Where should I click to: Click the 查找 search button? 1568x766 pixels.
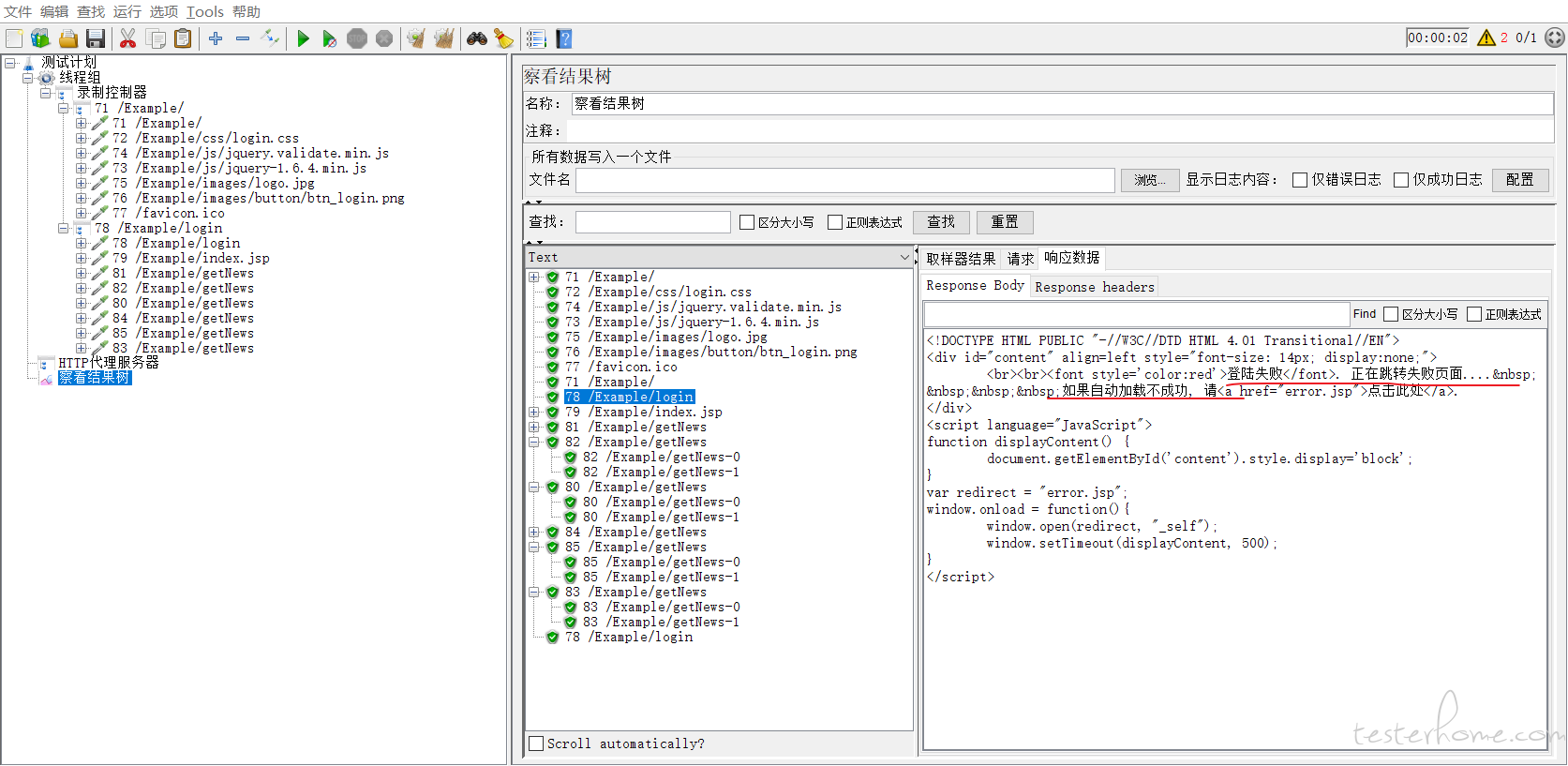pyautogui.click(x=941, y=222)
